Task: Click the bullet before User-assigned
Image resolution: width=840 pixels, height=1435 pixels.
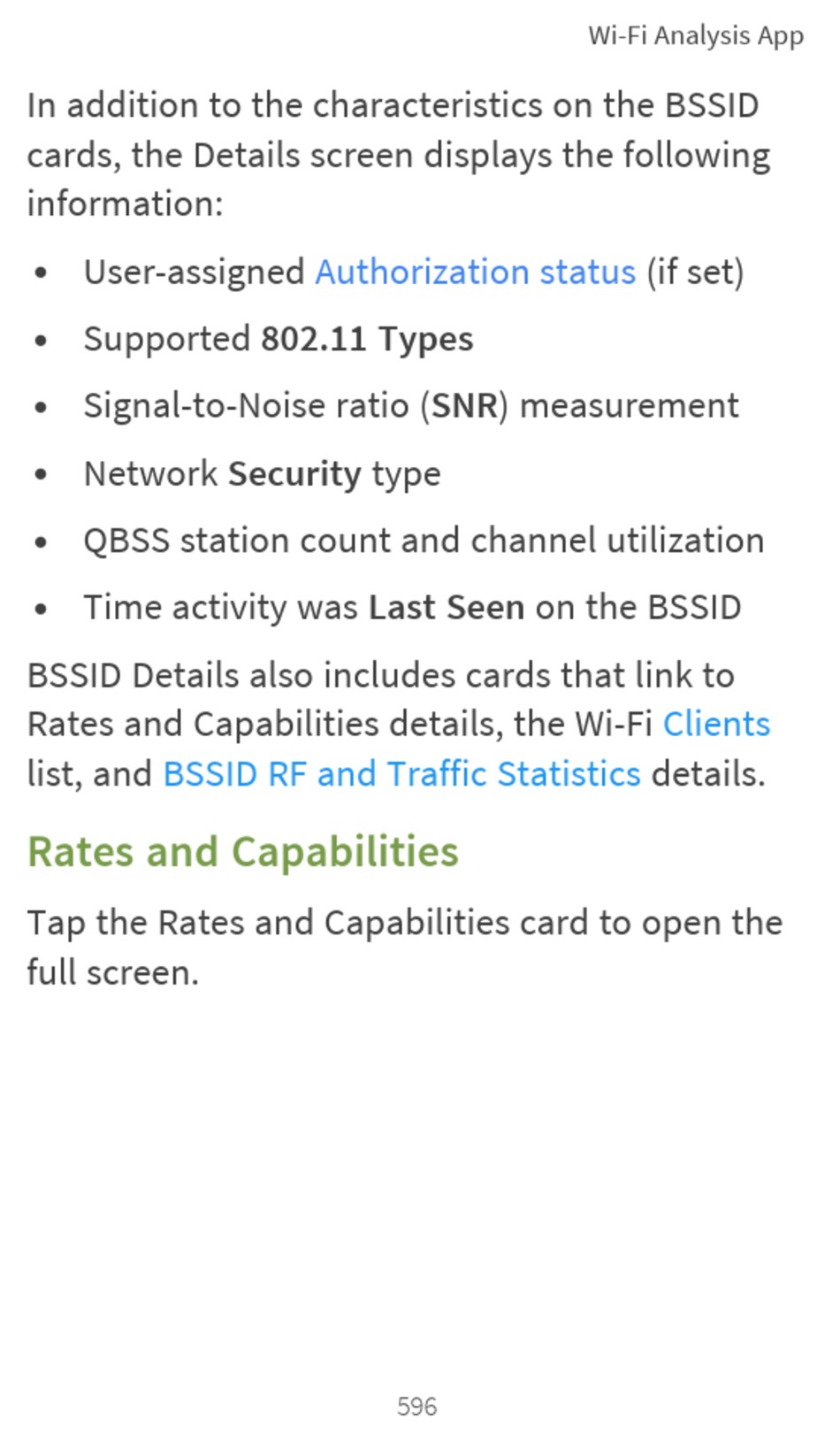Action: 41,273
